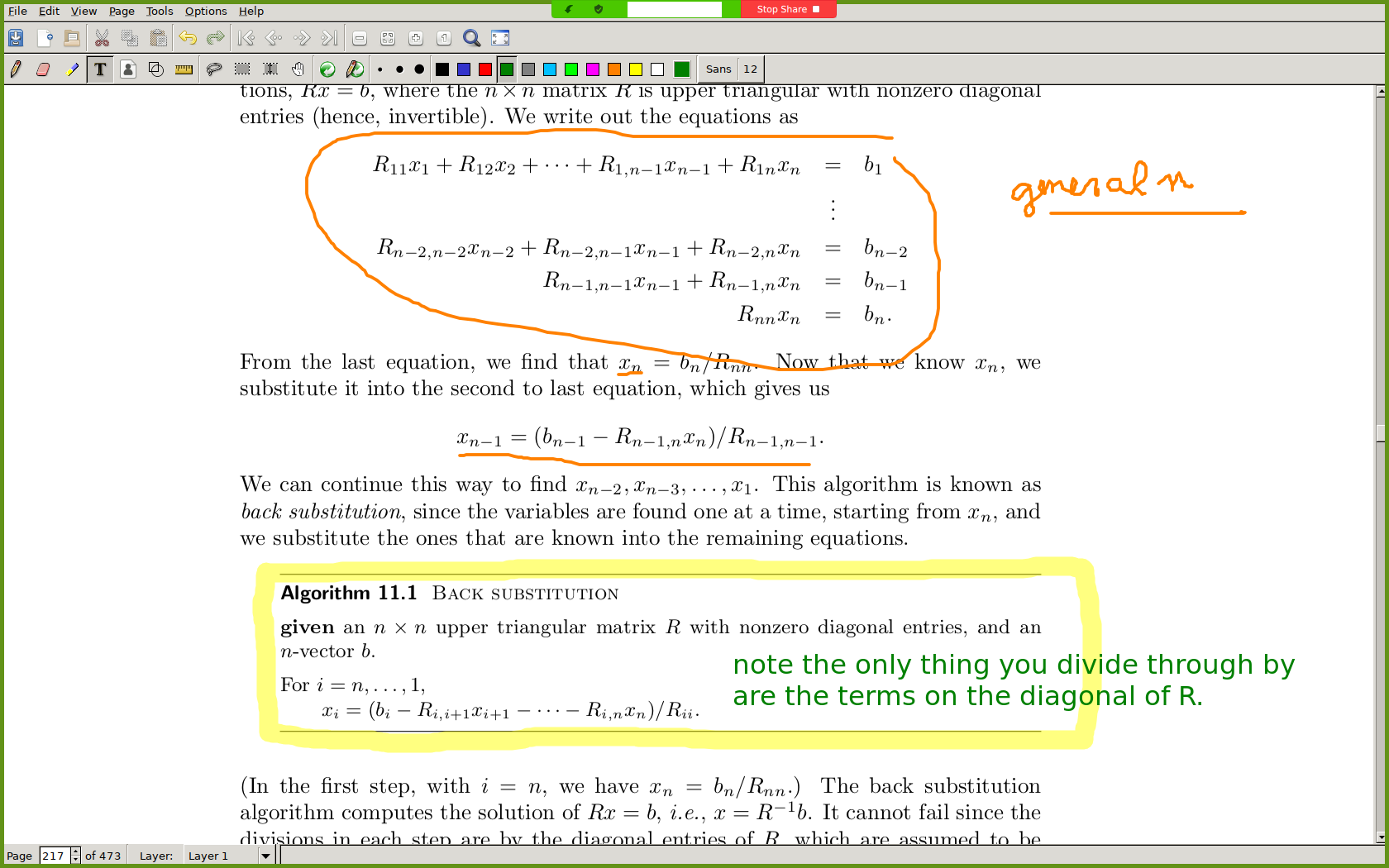Image resolution: width=1389 pixels, height=868 pixels.
Task: Click the Find magnifier icon
Action: [471, 38]
